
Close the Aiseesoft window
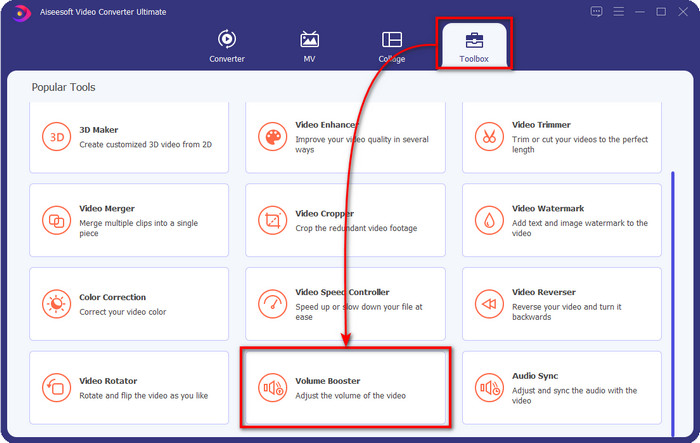(683, 12)
